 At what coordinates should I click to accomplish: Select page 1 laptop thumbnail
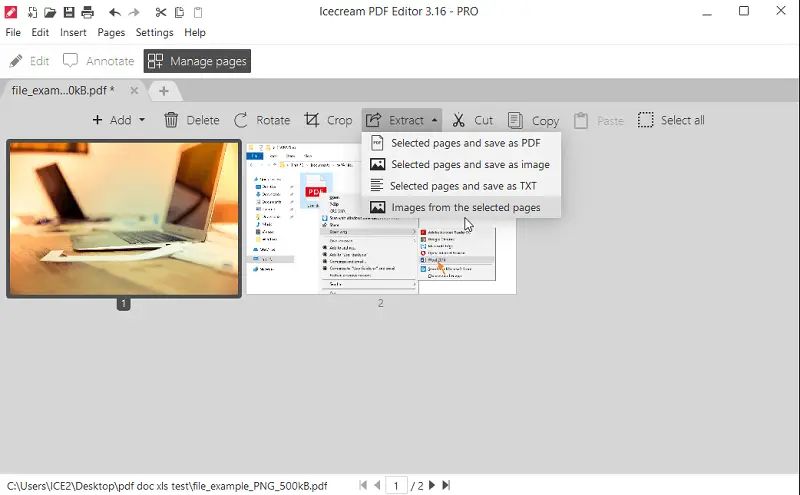click(x=124, y=219)
